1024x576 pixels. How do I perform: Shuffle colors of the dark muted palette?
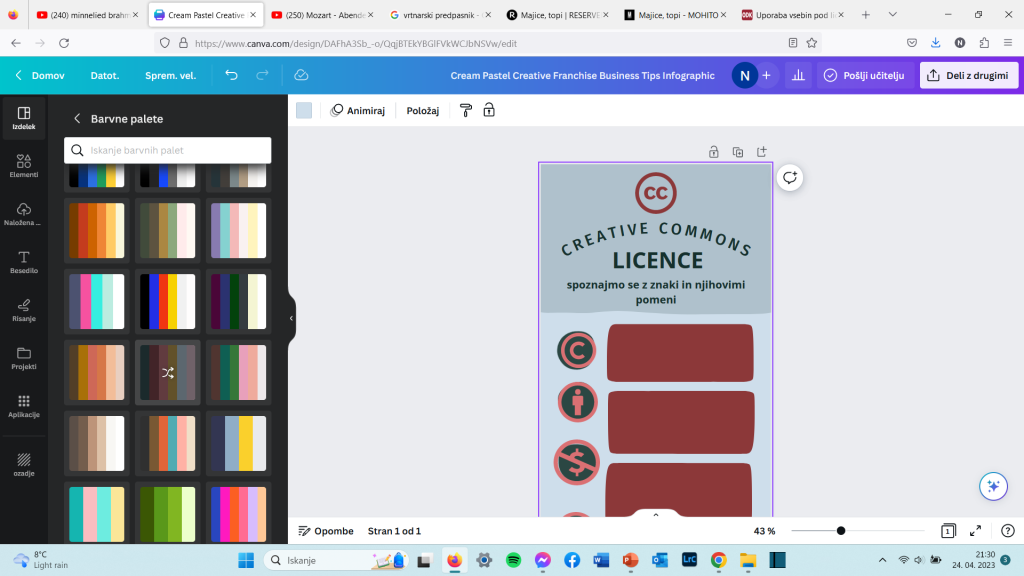pos(168,373)
